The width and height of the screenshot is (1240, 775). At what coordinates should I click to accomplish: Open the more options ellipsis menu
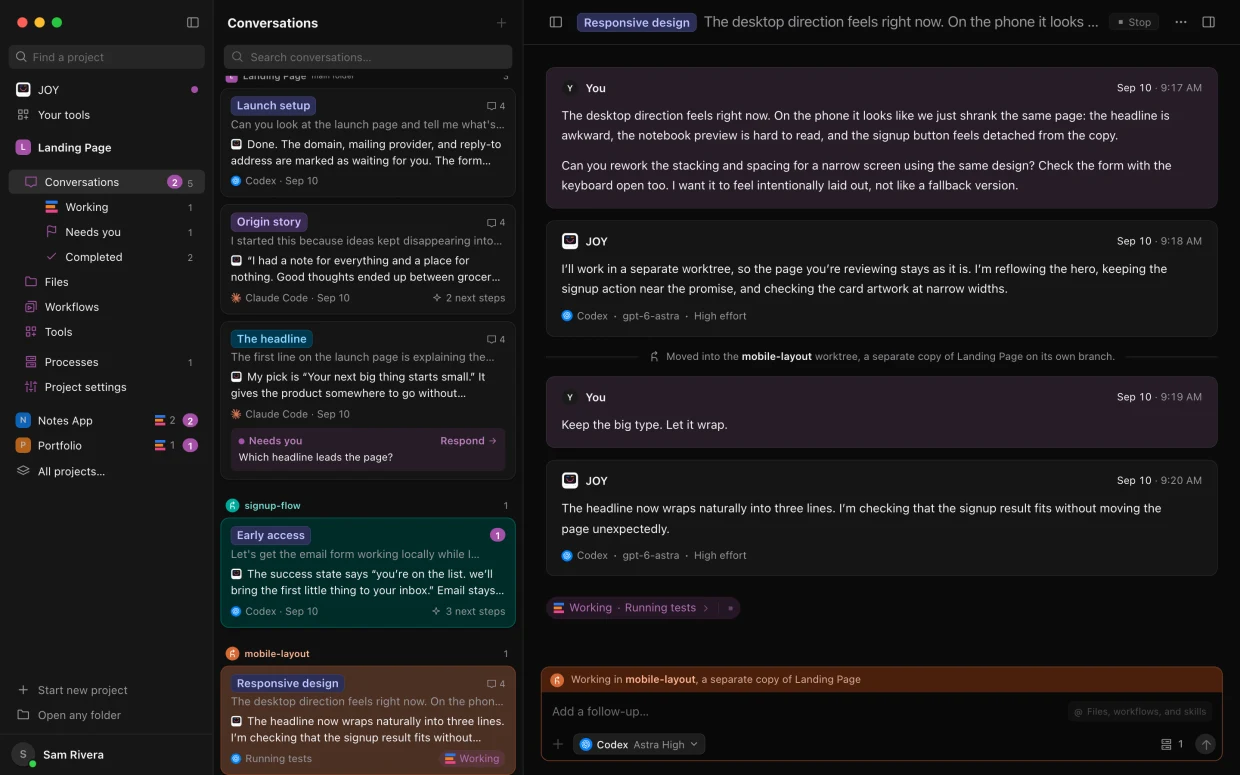click(x=1181, y=22)
